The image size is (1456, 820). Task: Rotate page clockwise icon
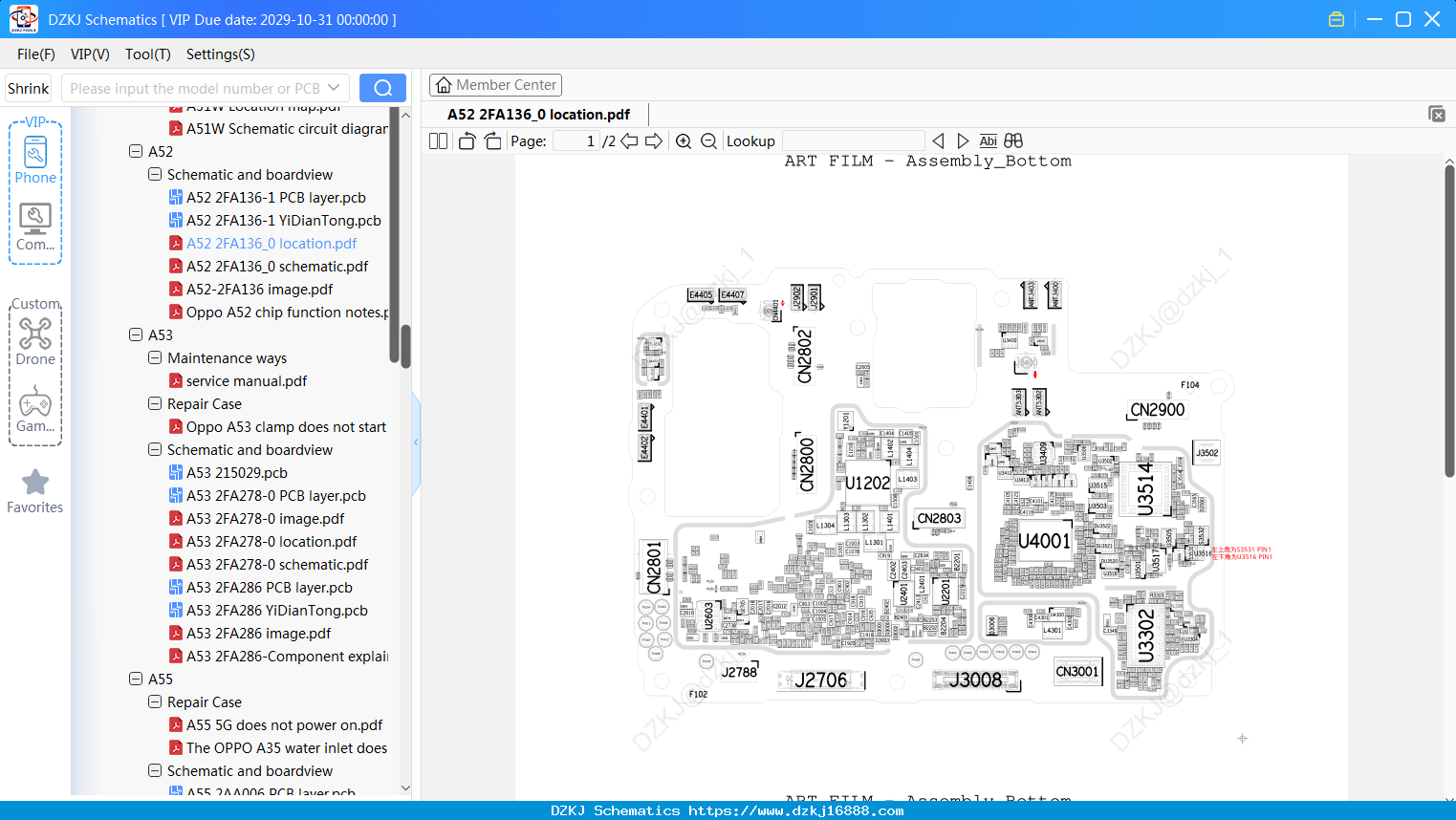pos(492,141)
